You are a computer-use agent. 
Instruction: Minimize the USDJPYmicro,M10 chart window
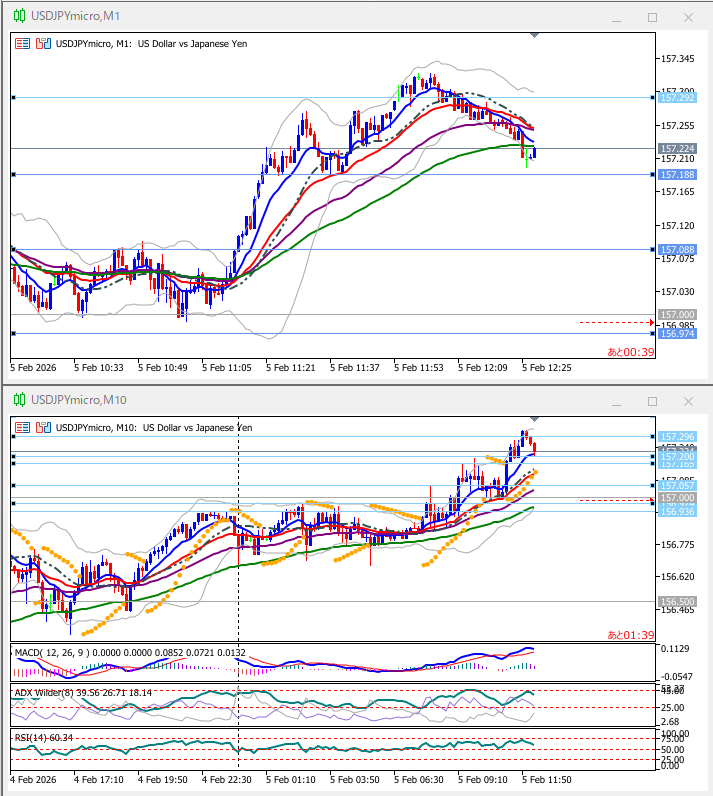click(x=617, y=400)
